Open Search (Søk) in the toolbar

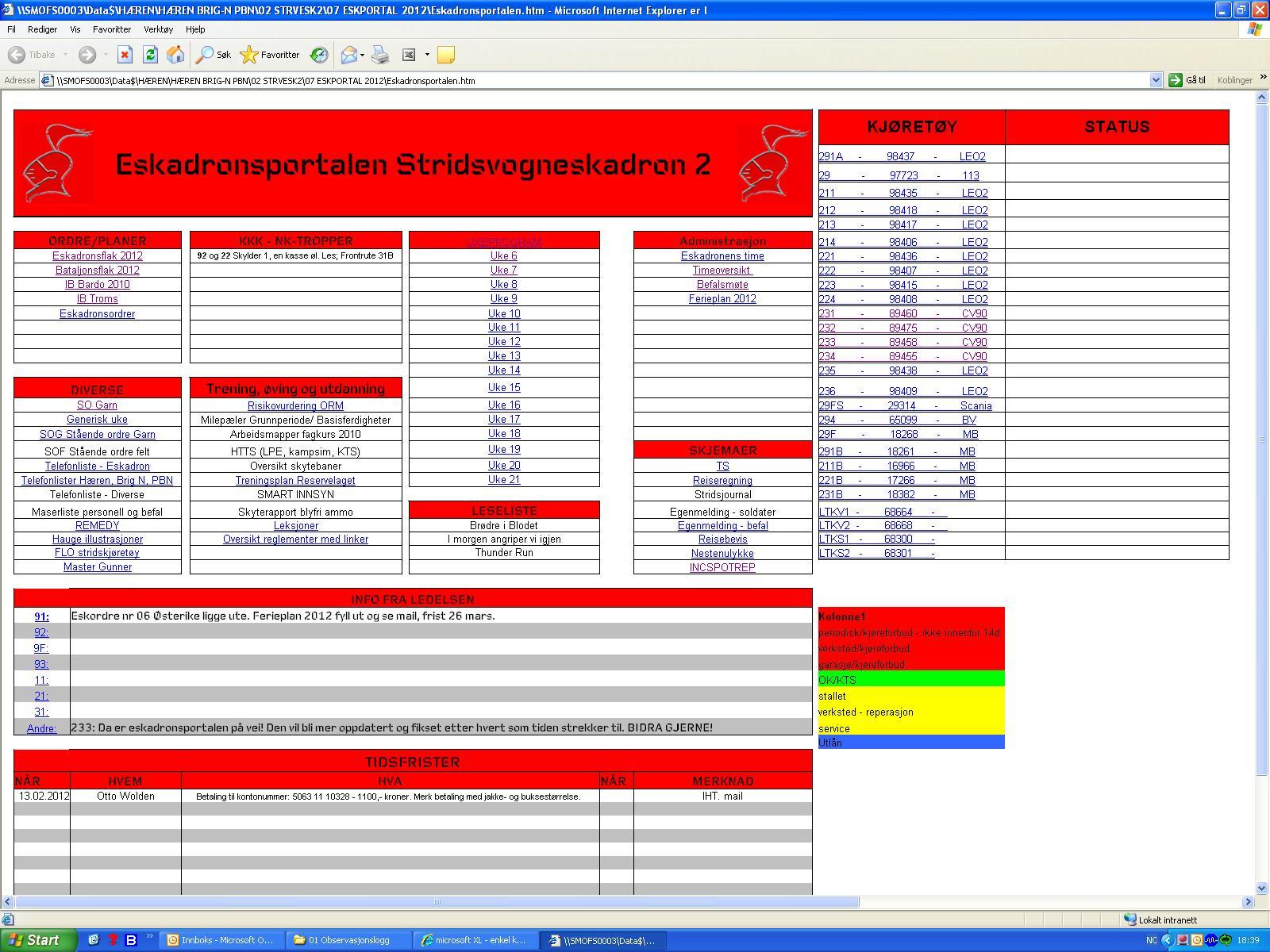pyautogui.click(x=214, y=55)
